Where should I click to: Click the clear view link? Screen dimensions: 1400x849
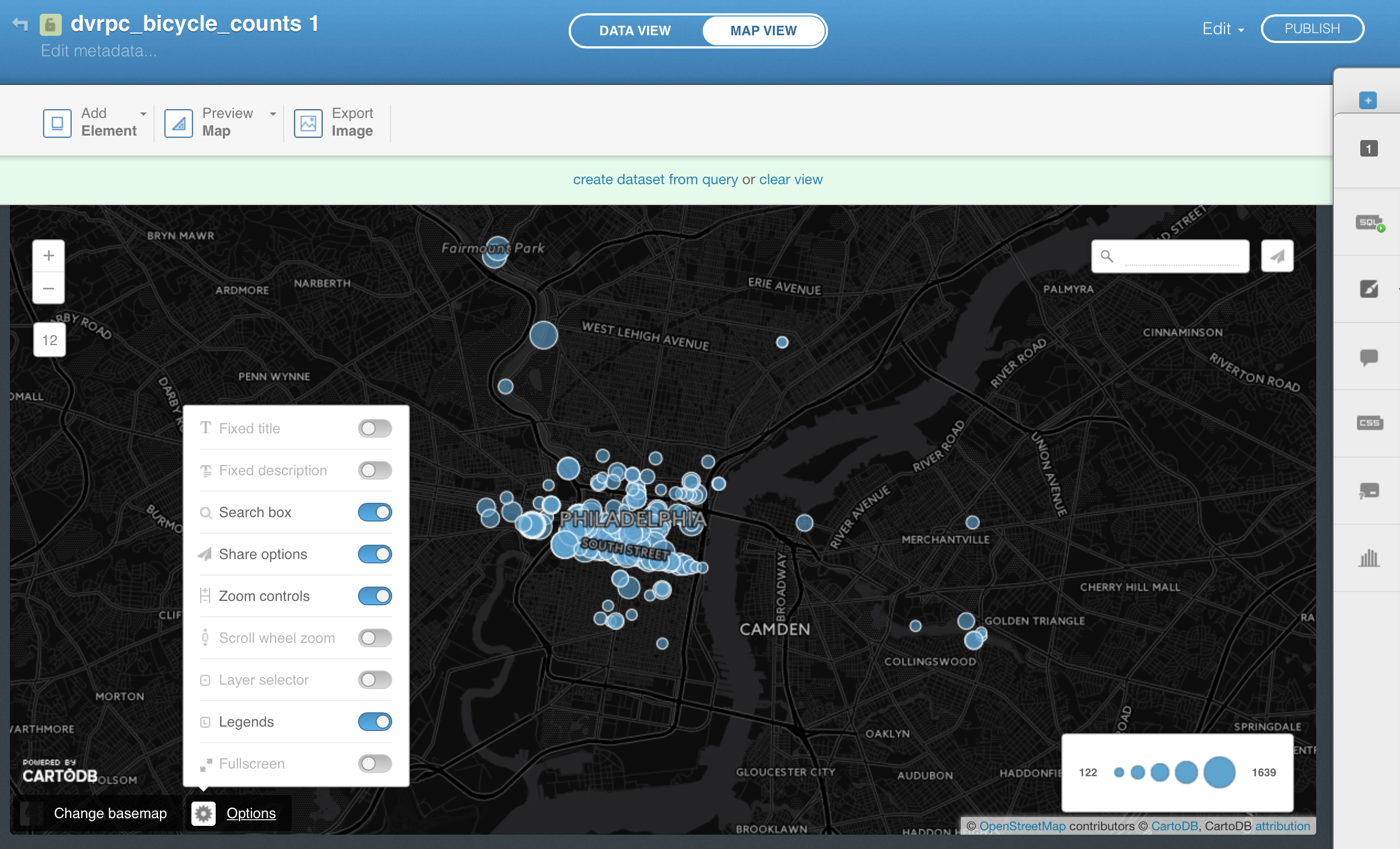tap(790, 180)
